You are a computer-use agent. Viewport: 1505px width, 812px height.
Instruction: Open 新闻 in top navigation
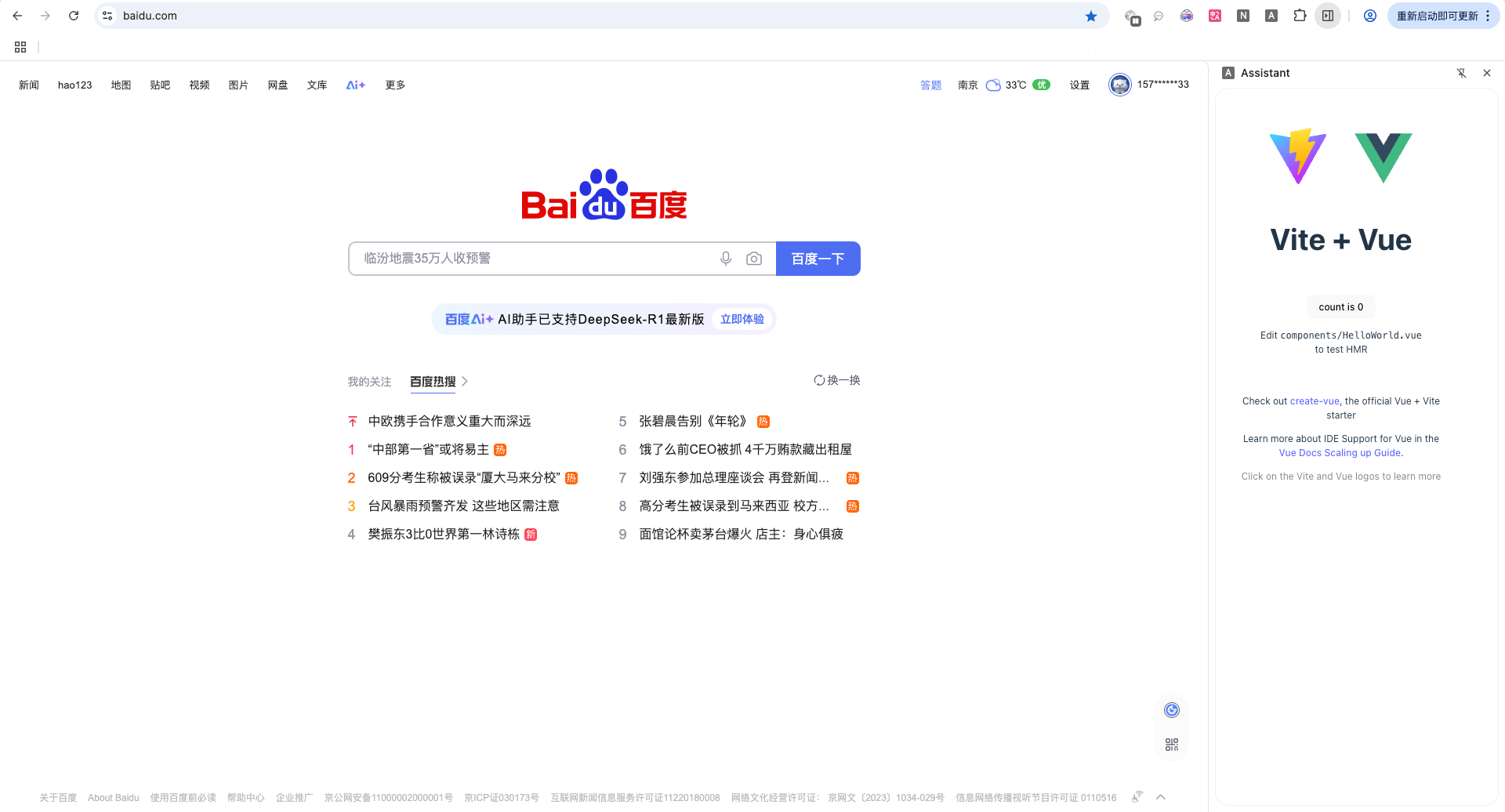point(29,85)
